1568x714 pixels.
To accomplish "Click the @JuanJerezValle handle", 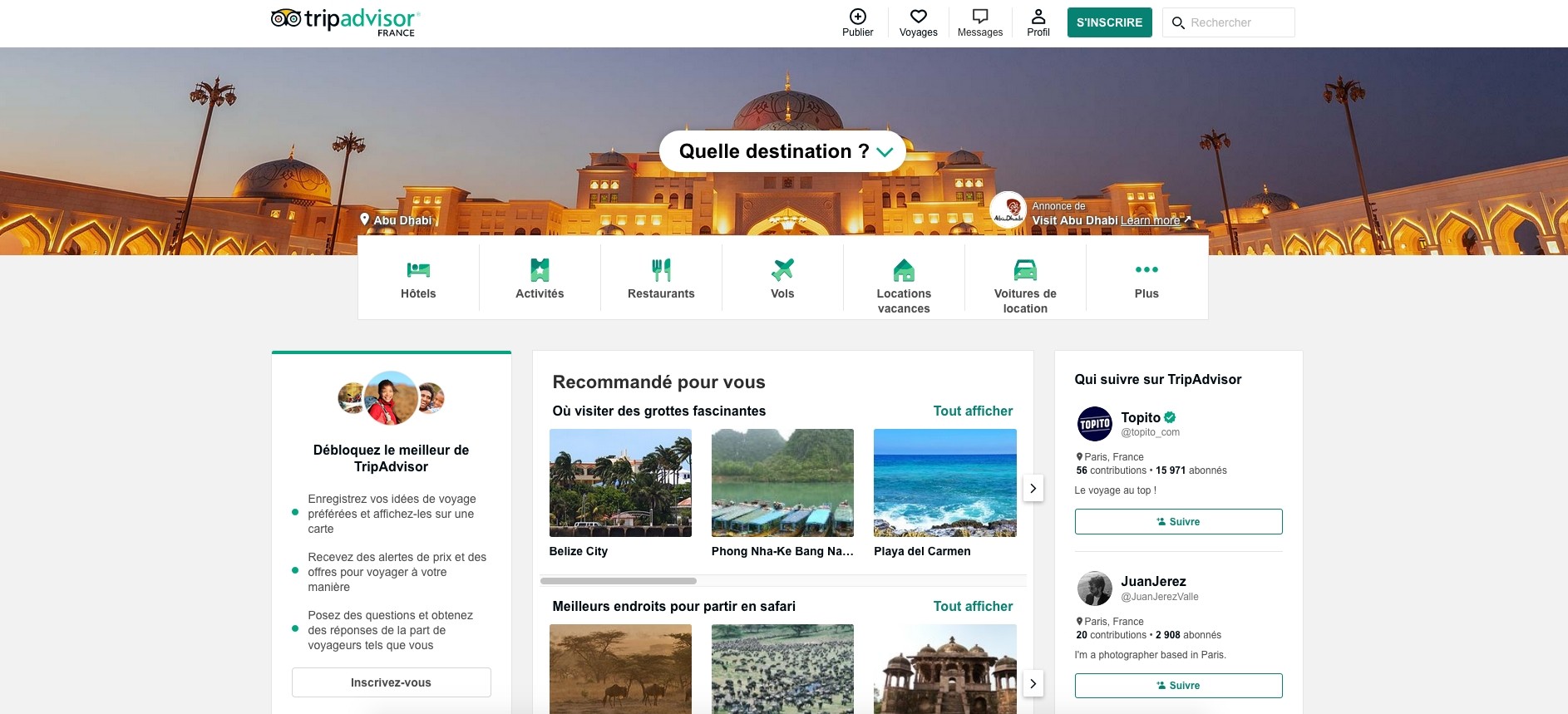I will coord(1160,597).
